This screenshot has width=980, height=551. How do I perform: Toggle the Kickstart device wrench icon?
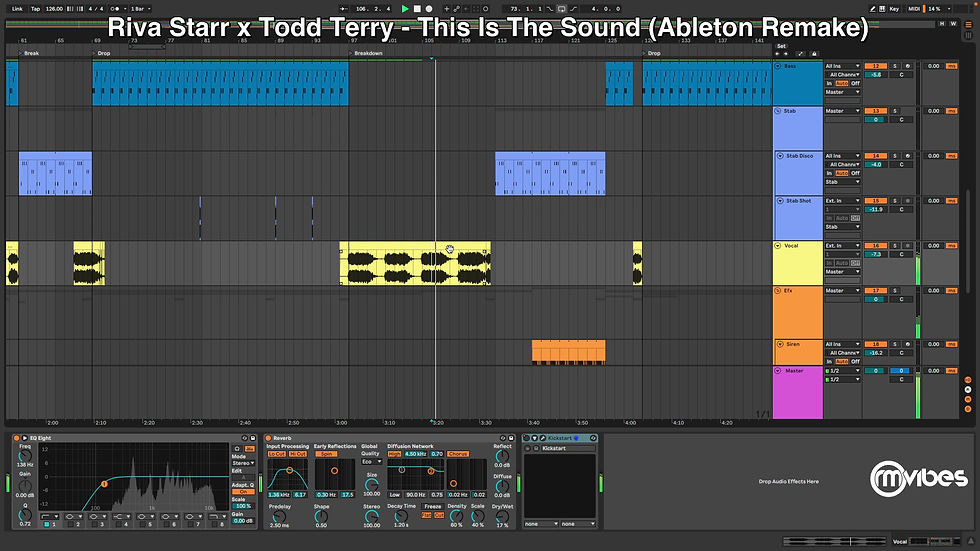pos(543,439)
